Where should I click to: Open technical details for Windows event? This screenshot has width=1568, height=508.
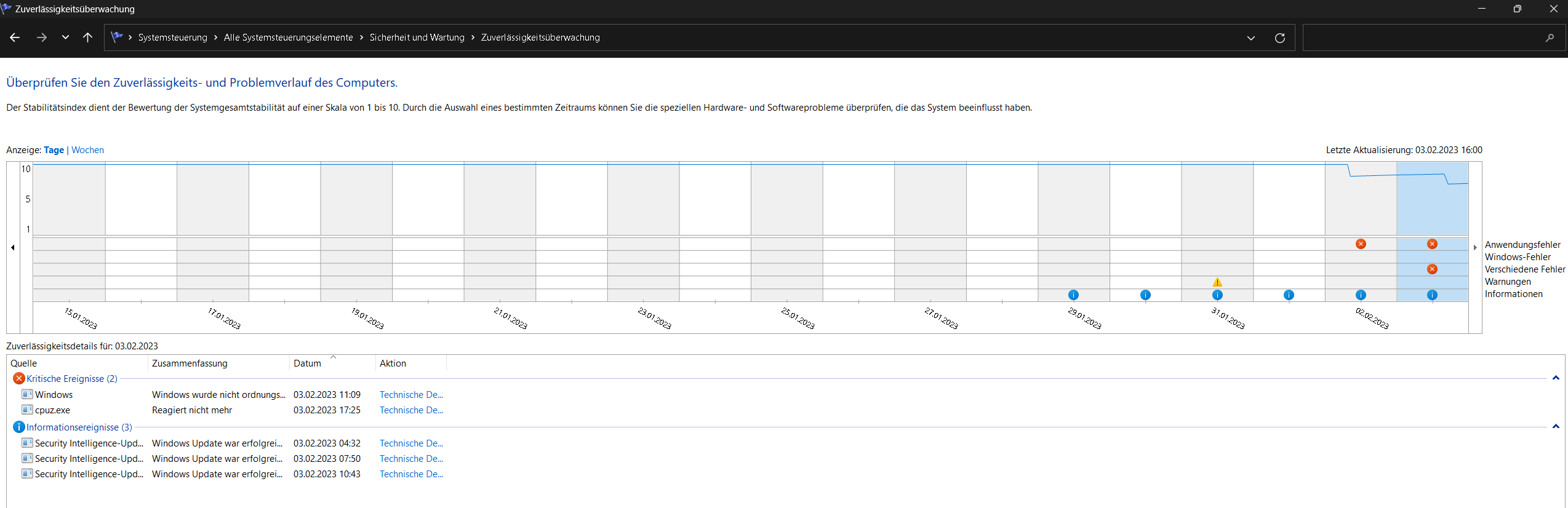411,395
